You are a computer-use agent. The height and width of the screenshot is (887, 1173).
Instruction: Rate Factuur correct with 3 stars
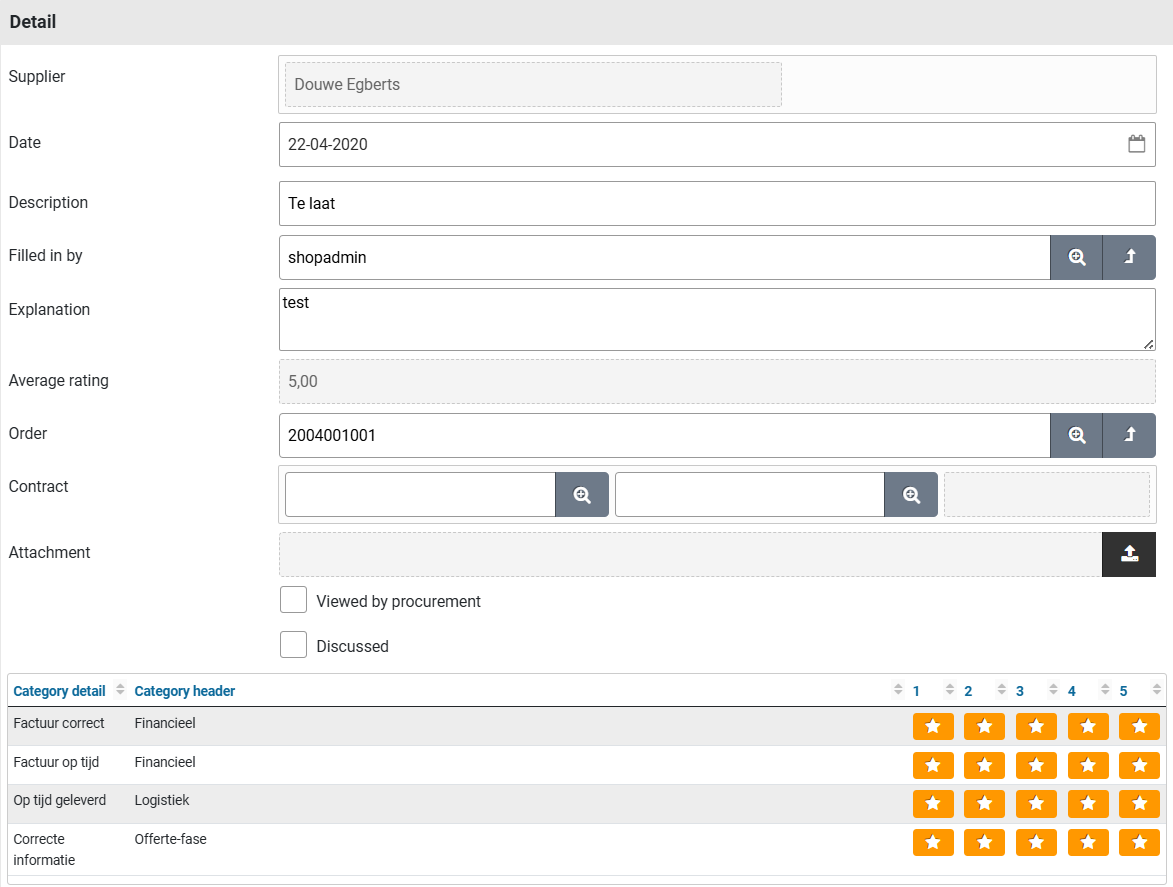pyautogui.click(x=1036, y=726)
